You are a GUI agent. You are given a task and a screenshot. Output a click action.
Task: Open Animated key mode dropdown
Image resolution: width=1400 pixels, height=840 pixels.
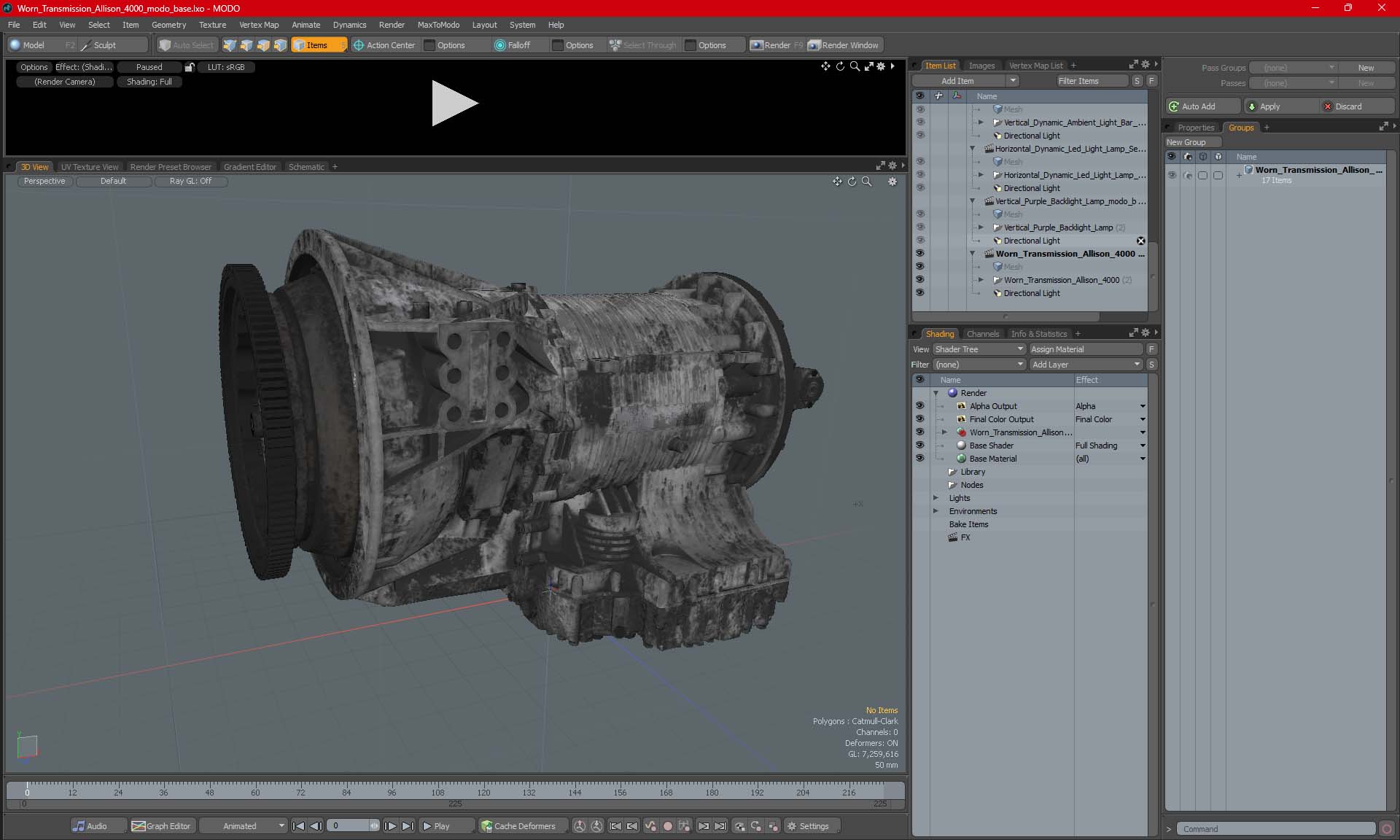coord(244,826)
